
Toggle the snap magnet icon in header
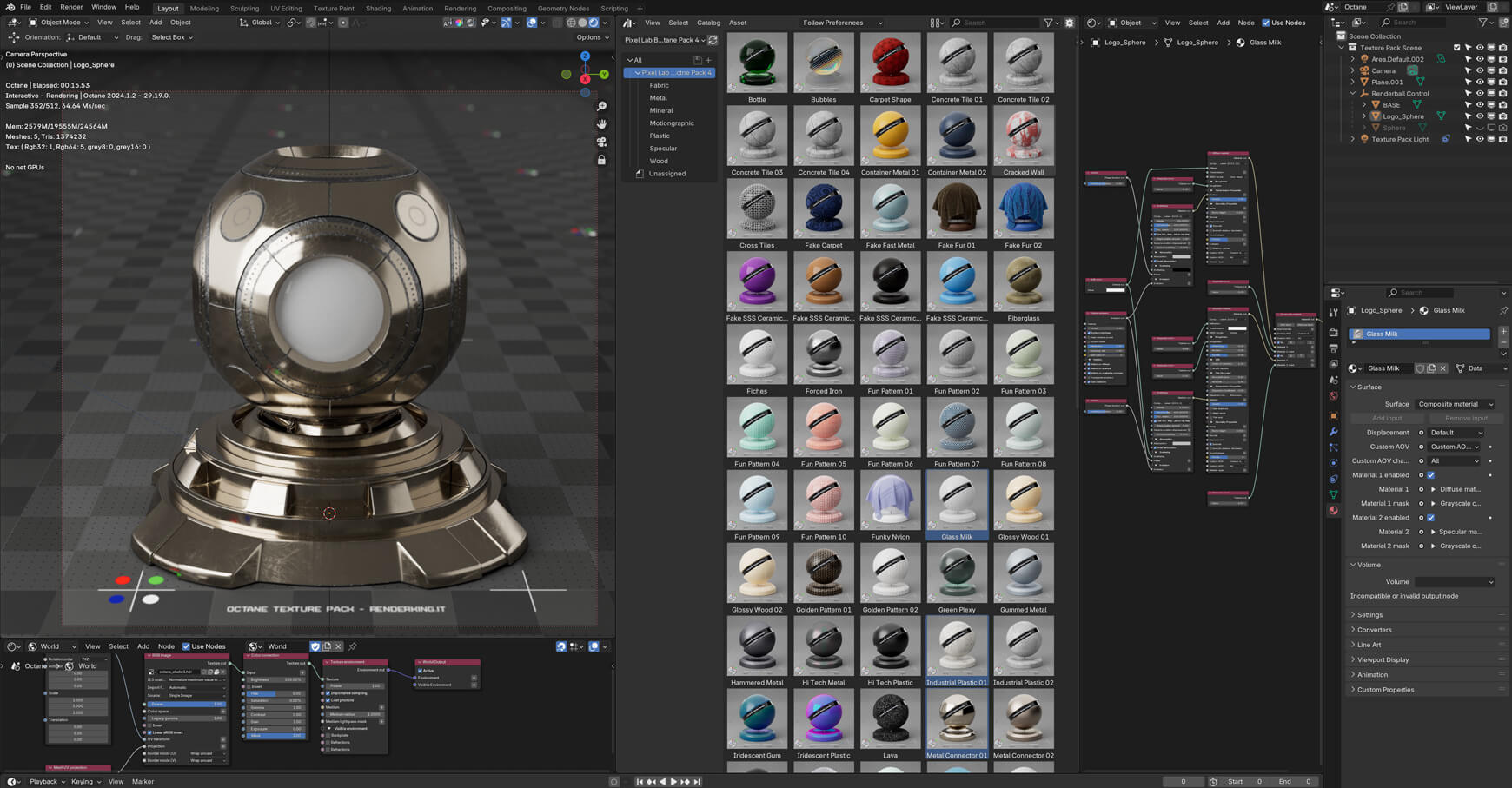coord(311,23)
